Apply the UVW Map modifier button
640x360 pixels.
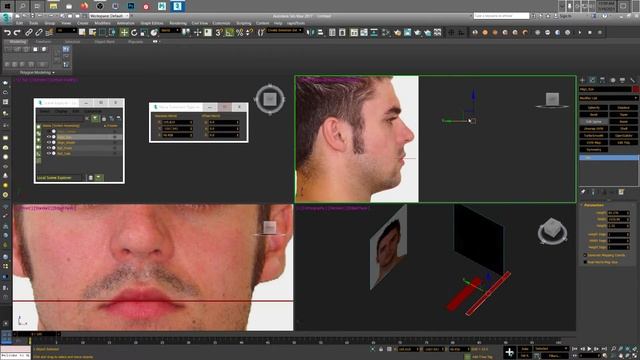coord(593,142)
